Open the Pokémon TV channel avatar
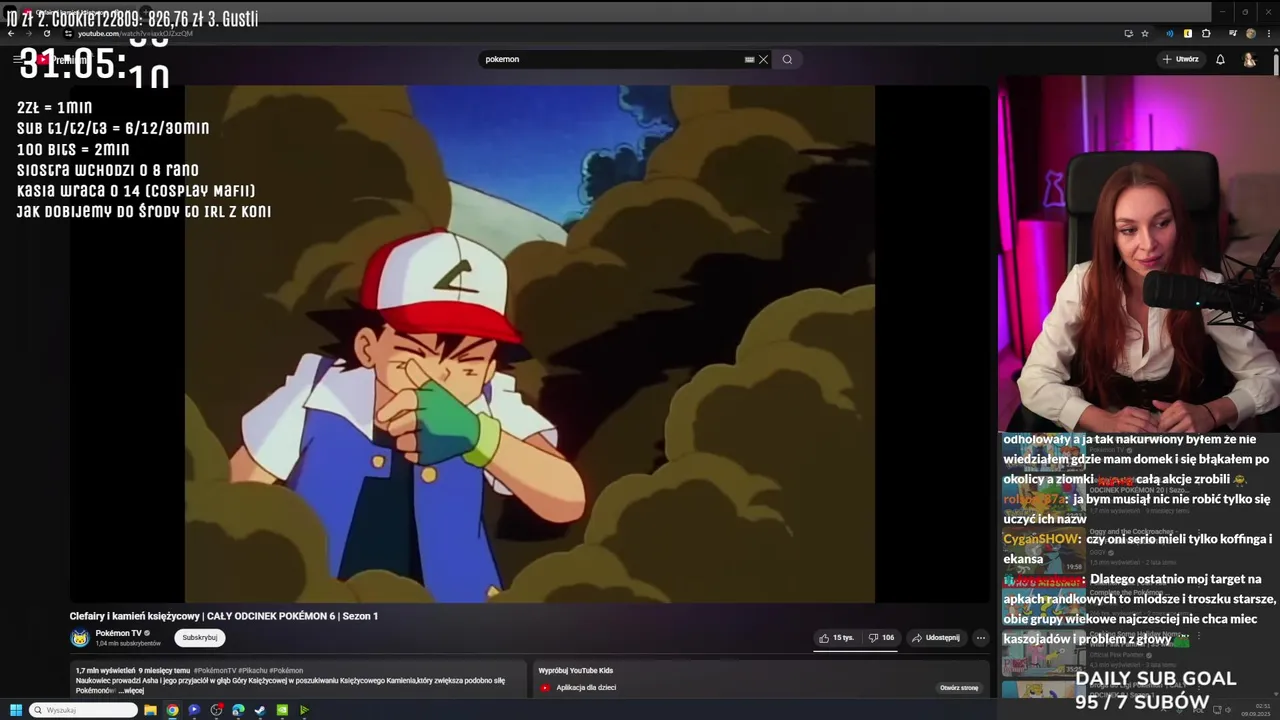This screenshot has height=720, width=1280. (79, 637)
